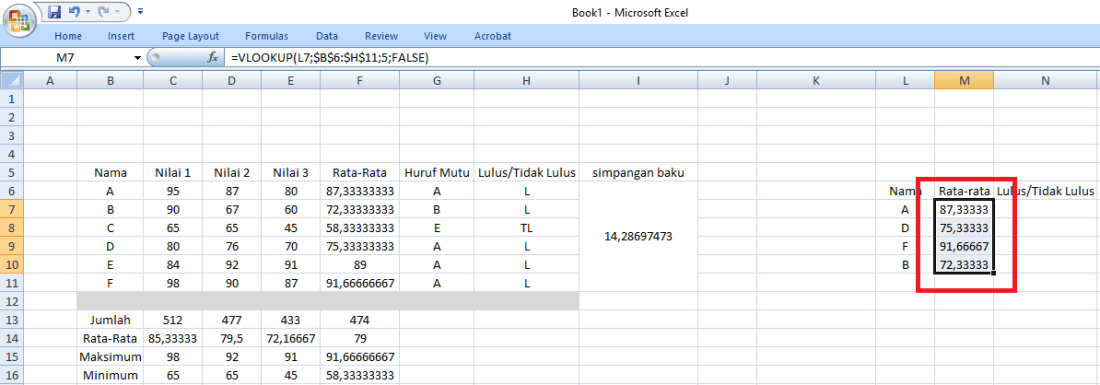
Task: Select the cell with value 89
Action: [359, 264]
